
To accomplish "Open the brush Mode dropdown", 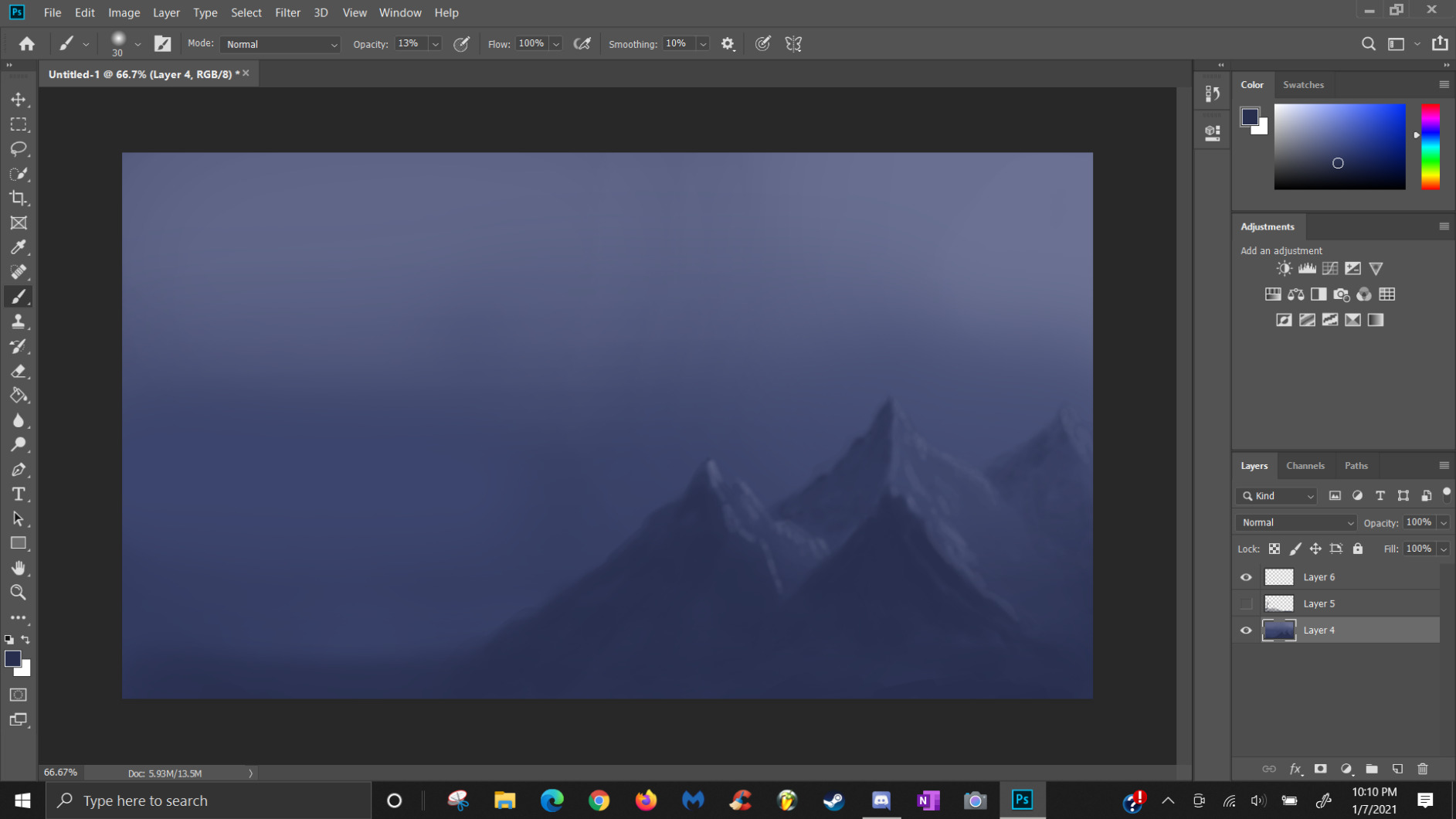I will click(280, 44).
